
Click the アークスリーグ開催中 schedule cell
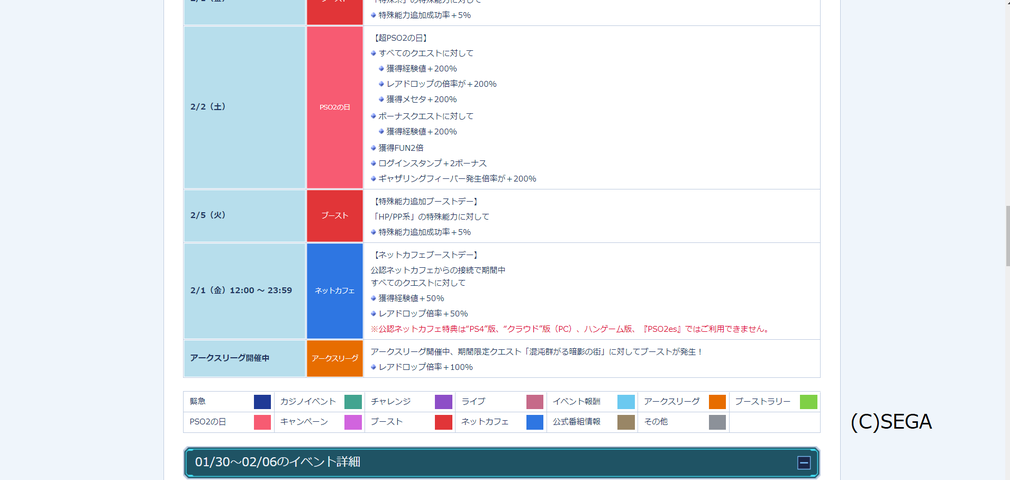click(x=245, y=358)
